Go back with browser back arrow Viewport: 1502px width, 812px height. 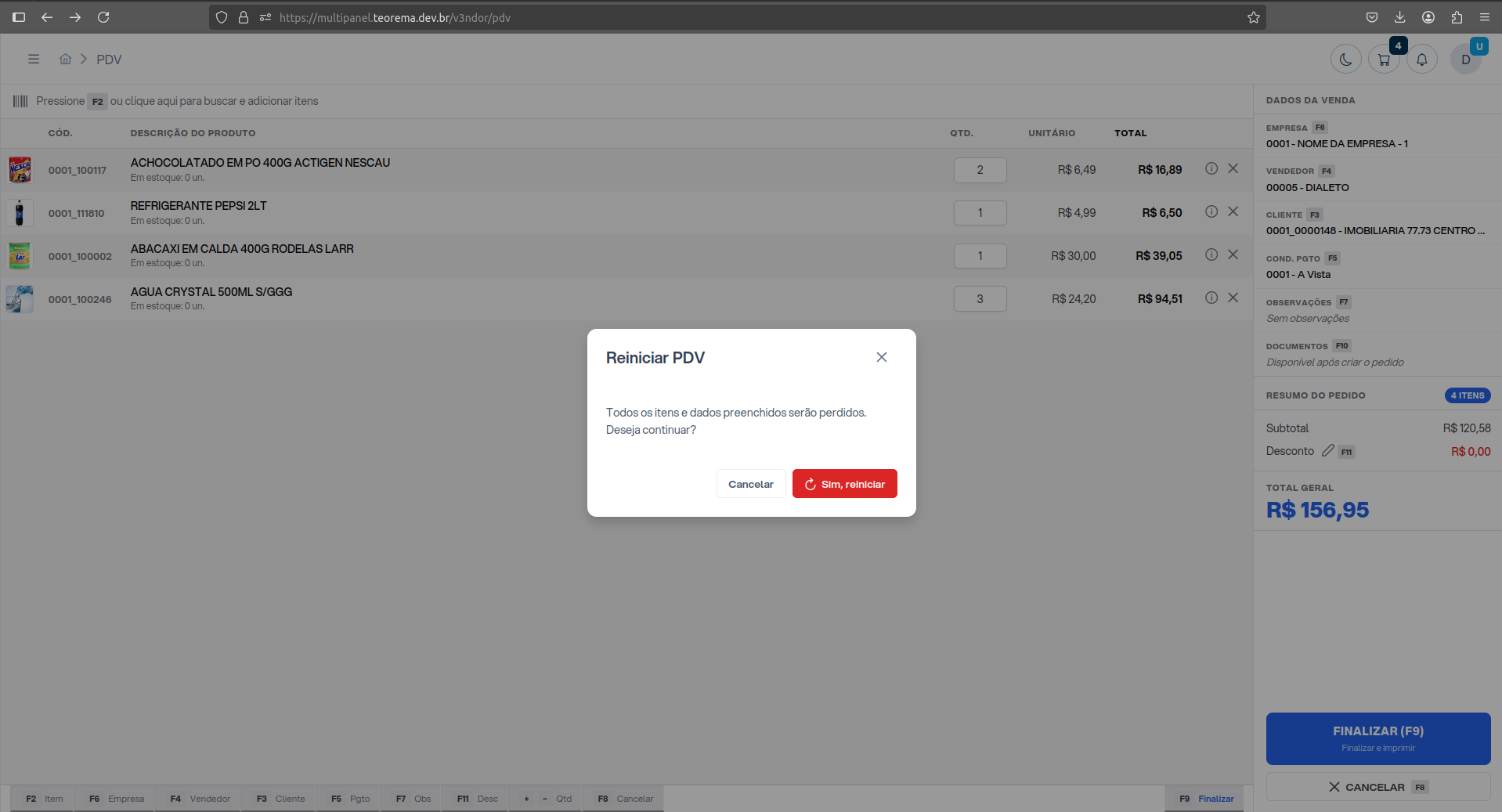pos(47,17)
